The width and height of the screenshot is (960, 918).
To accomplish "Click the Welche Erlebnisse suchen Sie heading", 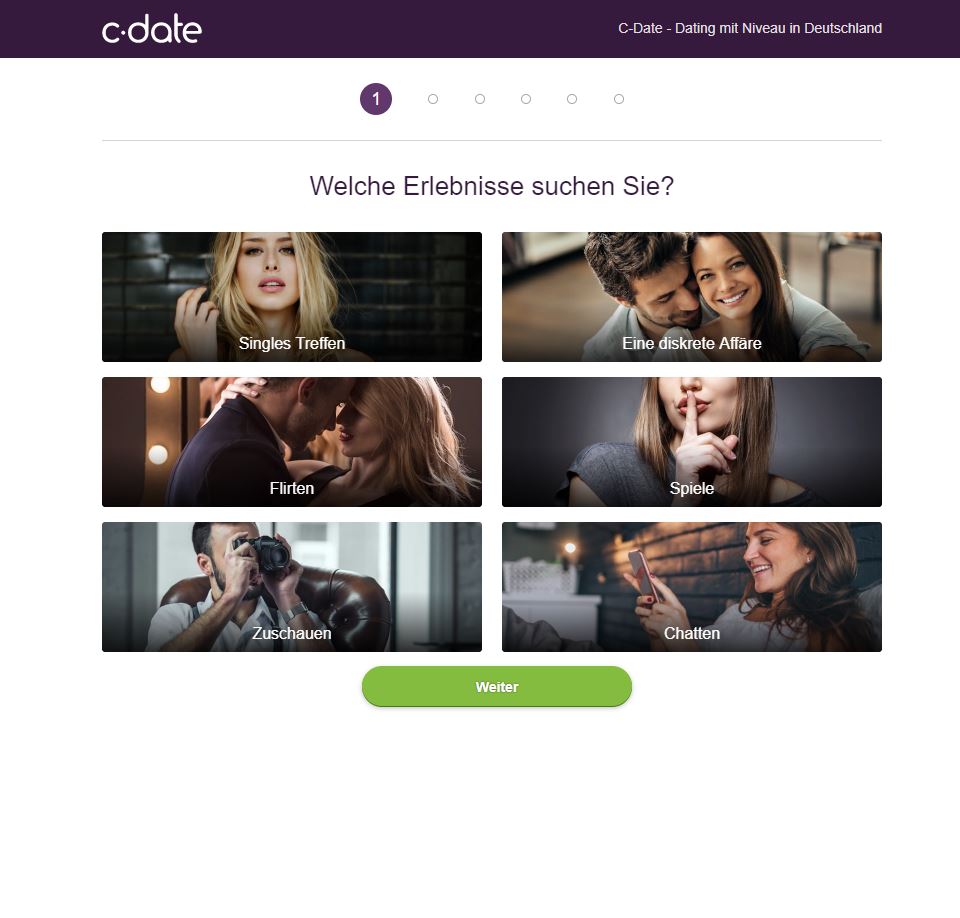I will click(x=492, y=186).
